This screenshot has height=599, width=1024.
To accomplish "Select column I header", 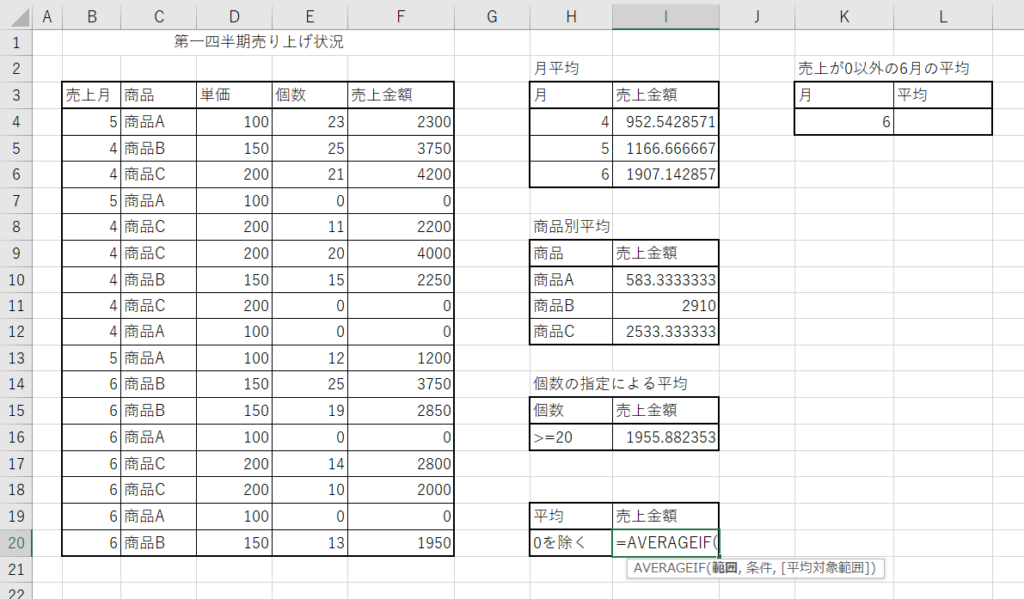I will (665, 17).
